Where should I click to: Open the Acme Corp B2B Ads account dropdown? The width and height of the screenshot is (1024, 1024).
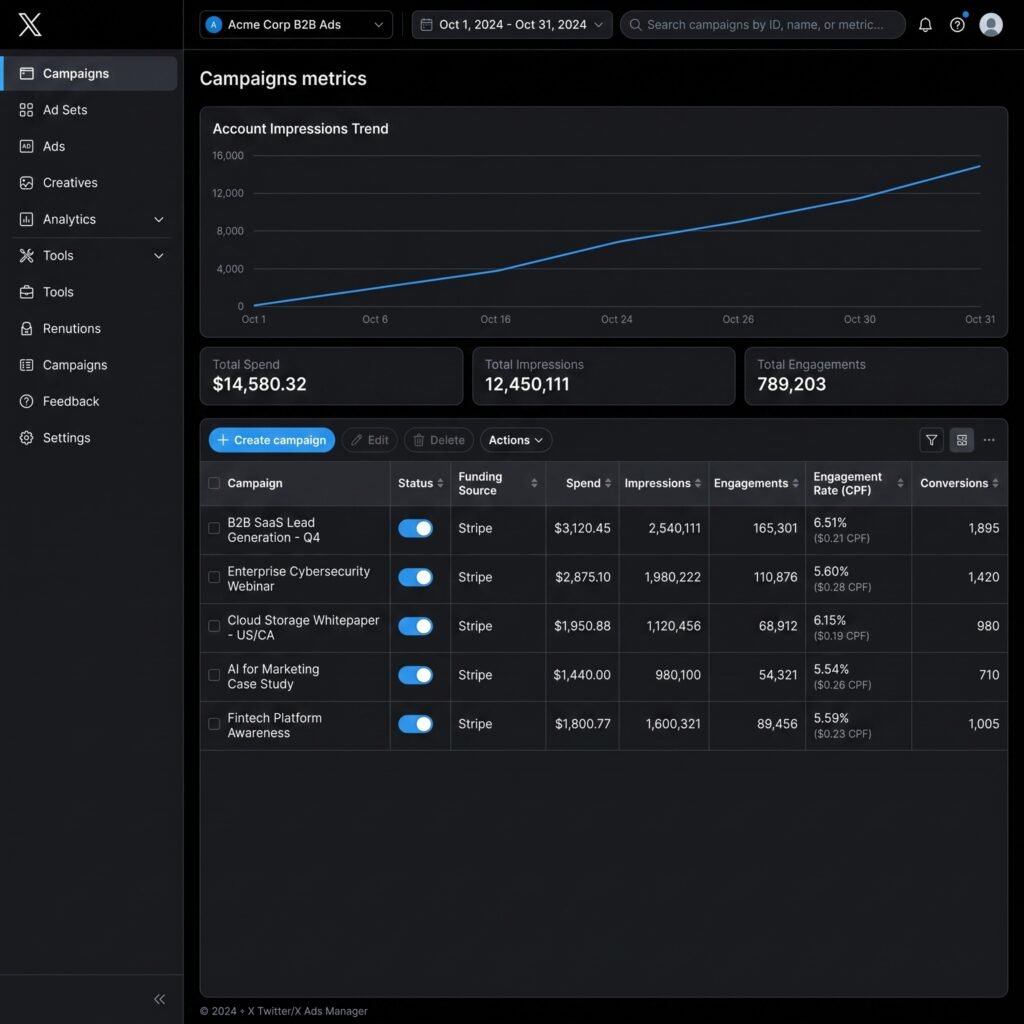[296, 25]
